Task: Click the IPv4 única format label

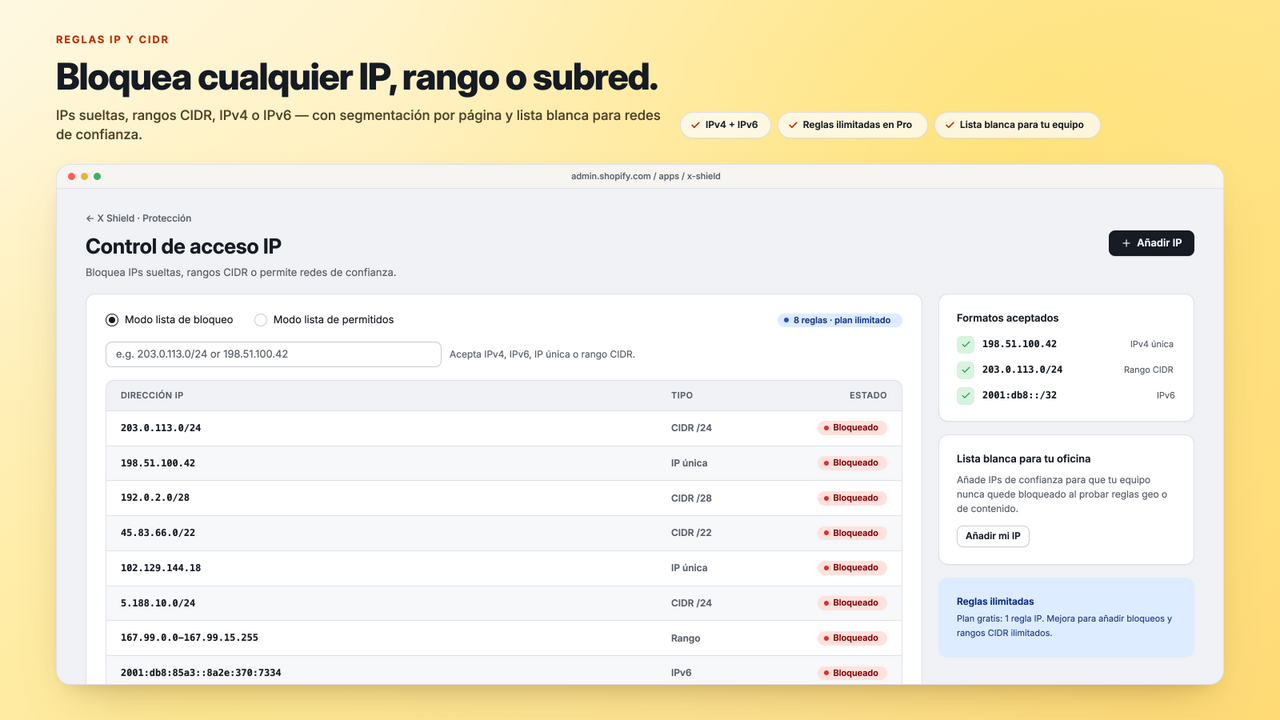Action: (x=1152, y=344)
